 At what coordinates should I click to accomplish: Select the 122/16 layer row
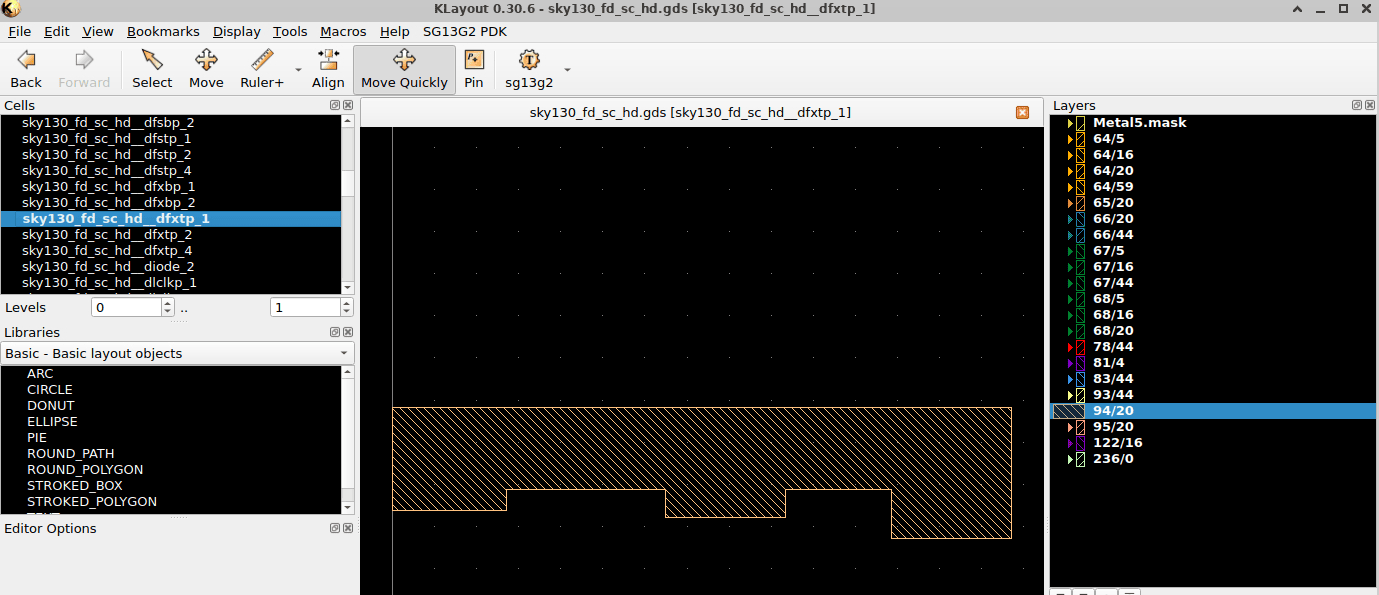point(1117,443)
